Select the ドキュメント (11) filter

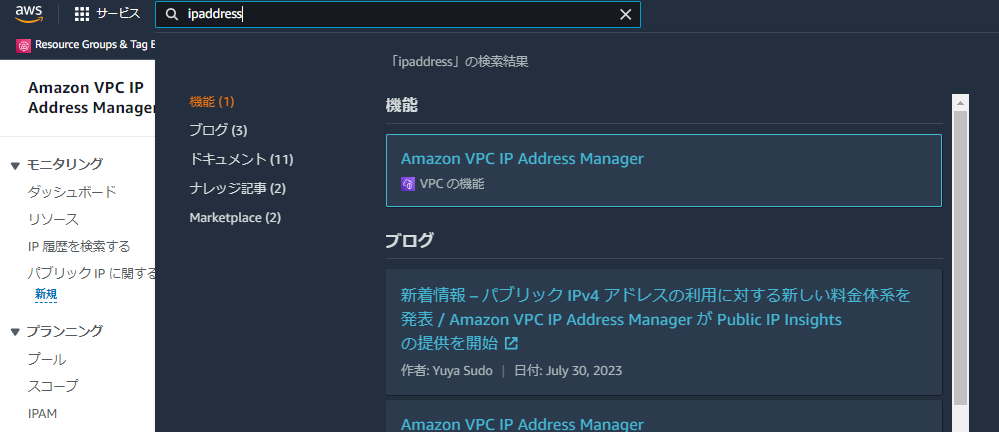[x=241, y=159]
